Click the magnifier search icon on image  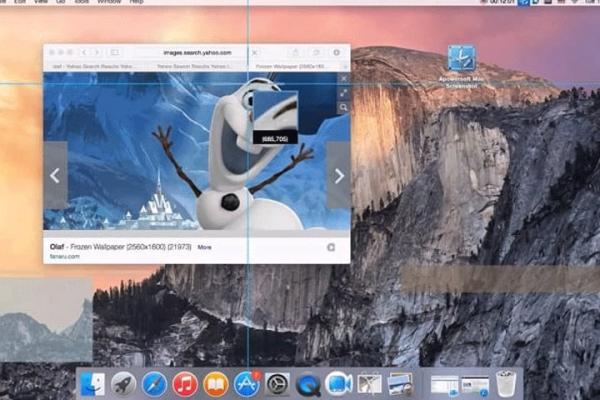[x=344, y=108]
